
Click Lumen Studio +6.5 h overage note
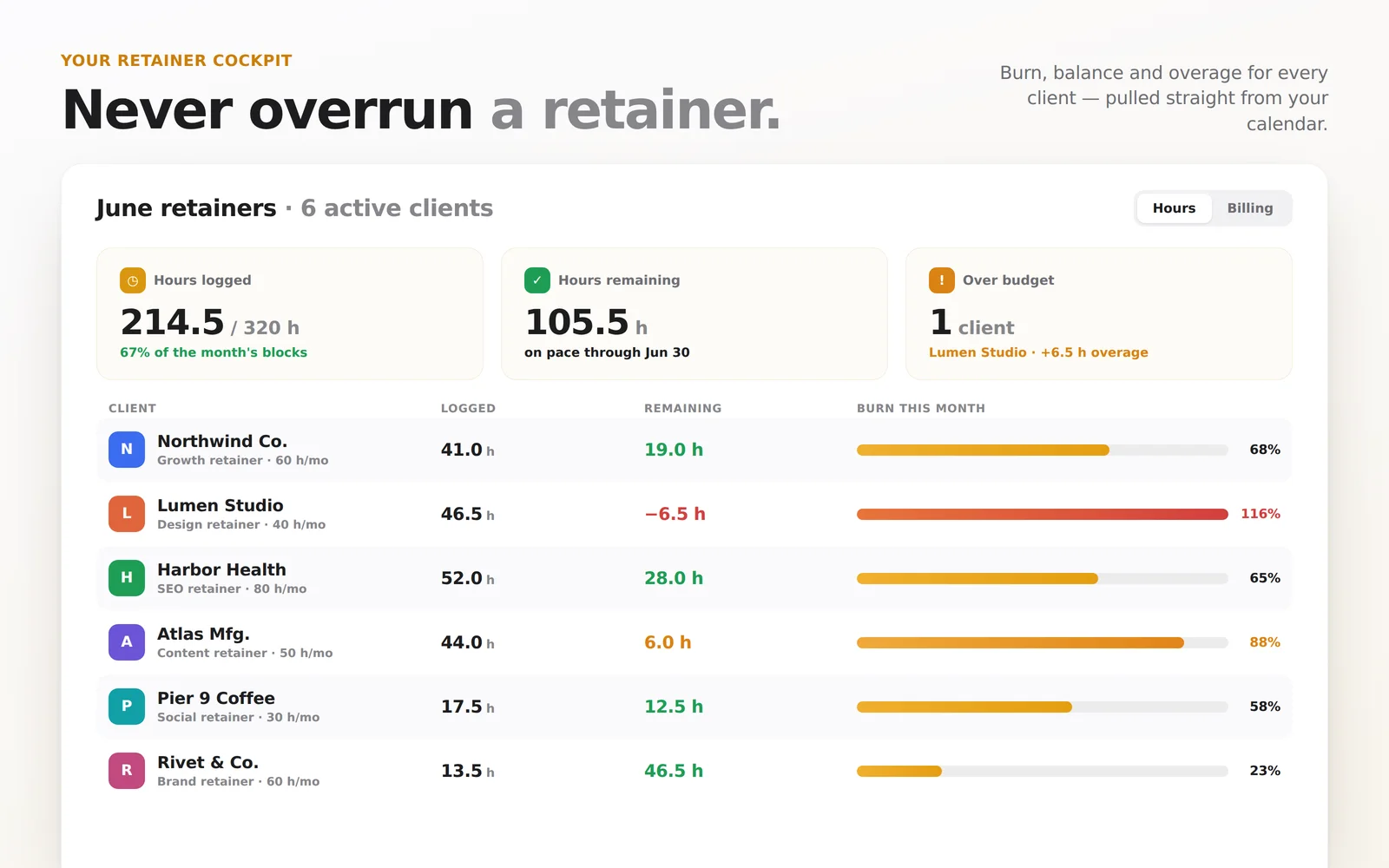1038,352
